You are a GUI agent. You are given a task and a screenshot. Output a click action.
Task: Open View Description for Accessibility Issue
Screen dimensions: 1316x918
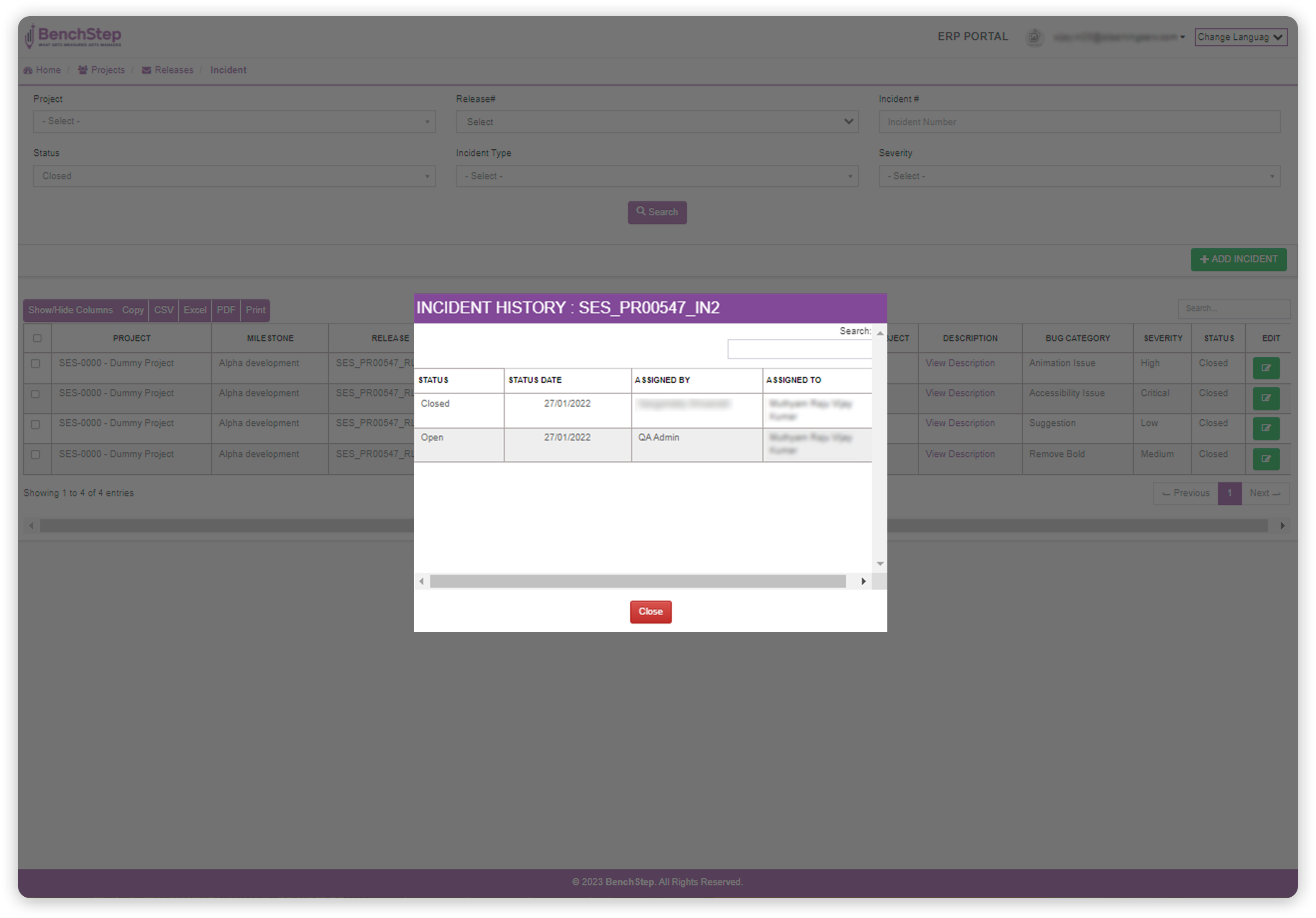[960, 393]
